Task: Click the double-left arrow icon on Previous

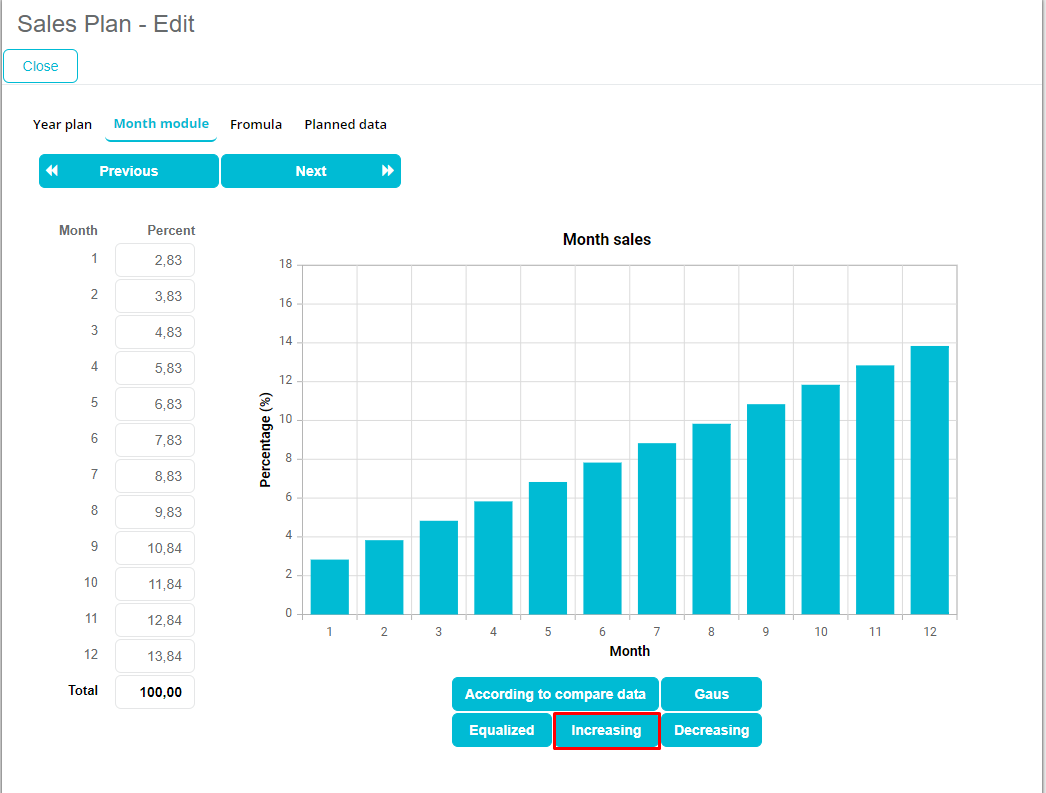Action: (52, 171)
